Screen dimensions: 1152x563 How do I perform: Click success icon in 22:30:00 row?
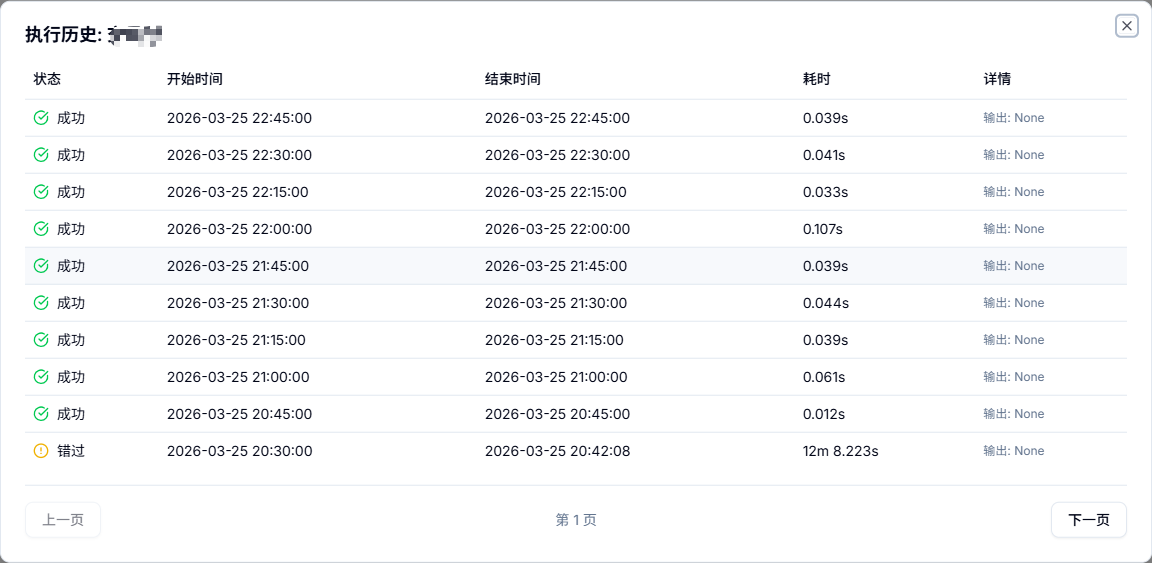41,155
